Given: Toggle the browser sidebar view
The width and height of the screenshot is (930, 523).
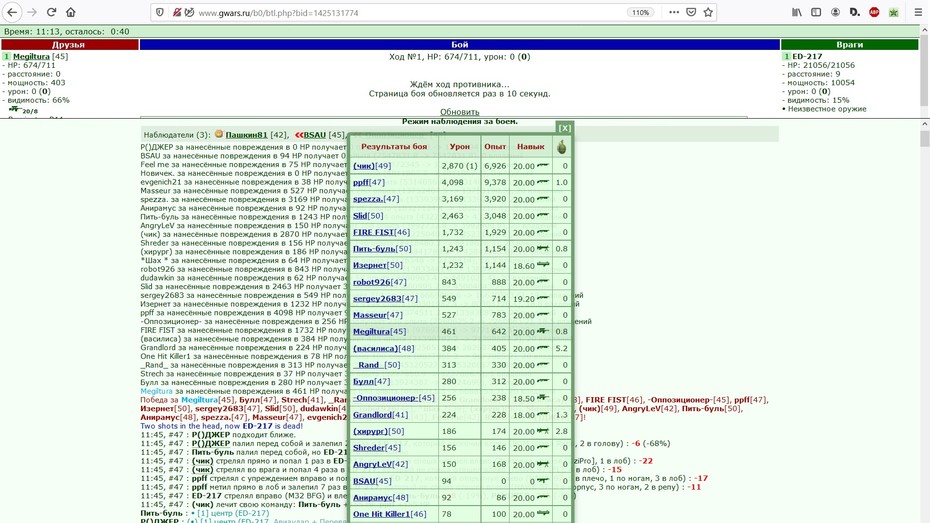Looking at the screenshot, I should (816, 12).
